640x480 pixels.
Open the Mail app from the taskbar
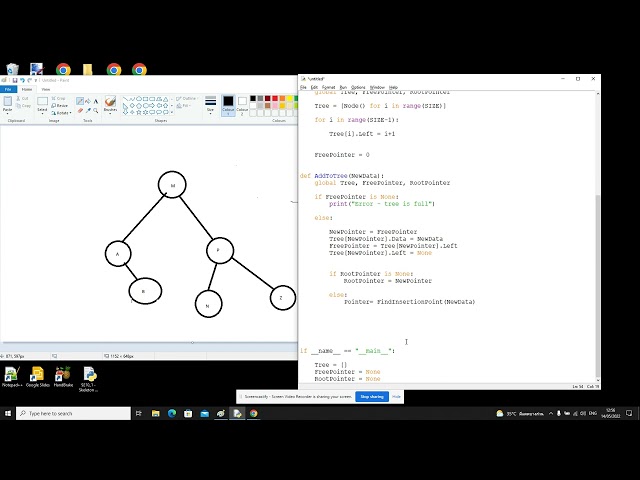(x=204, y=413)
